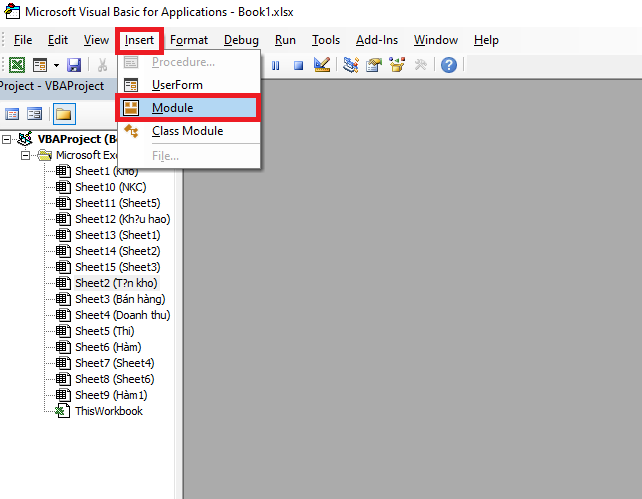642x499 pixels.
Task: Click the Insert menu
Action: [139, 40]
